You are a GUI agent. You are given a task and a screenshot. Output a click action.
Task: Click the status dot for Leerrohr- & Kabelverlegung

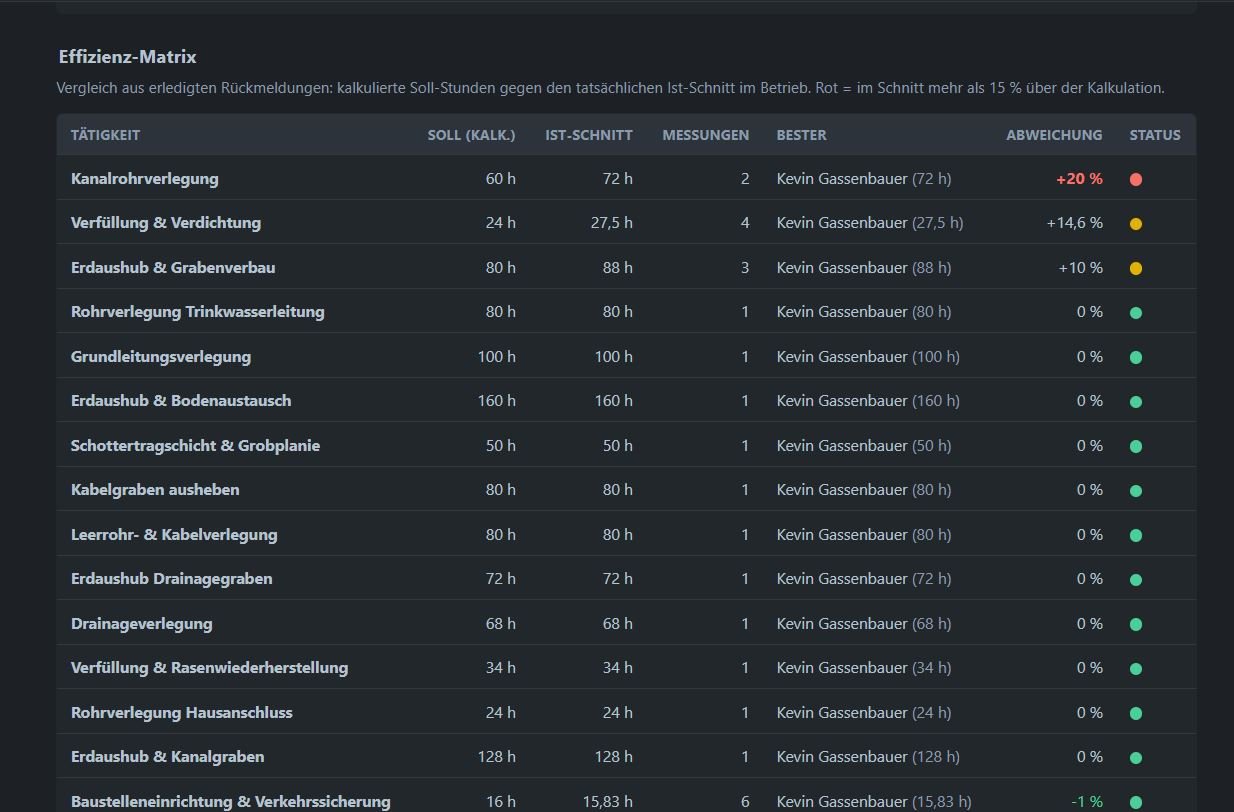[x=1136, y=535]
